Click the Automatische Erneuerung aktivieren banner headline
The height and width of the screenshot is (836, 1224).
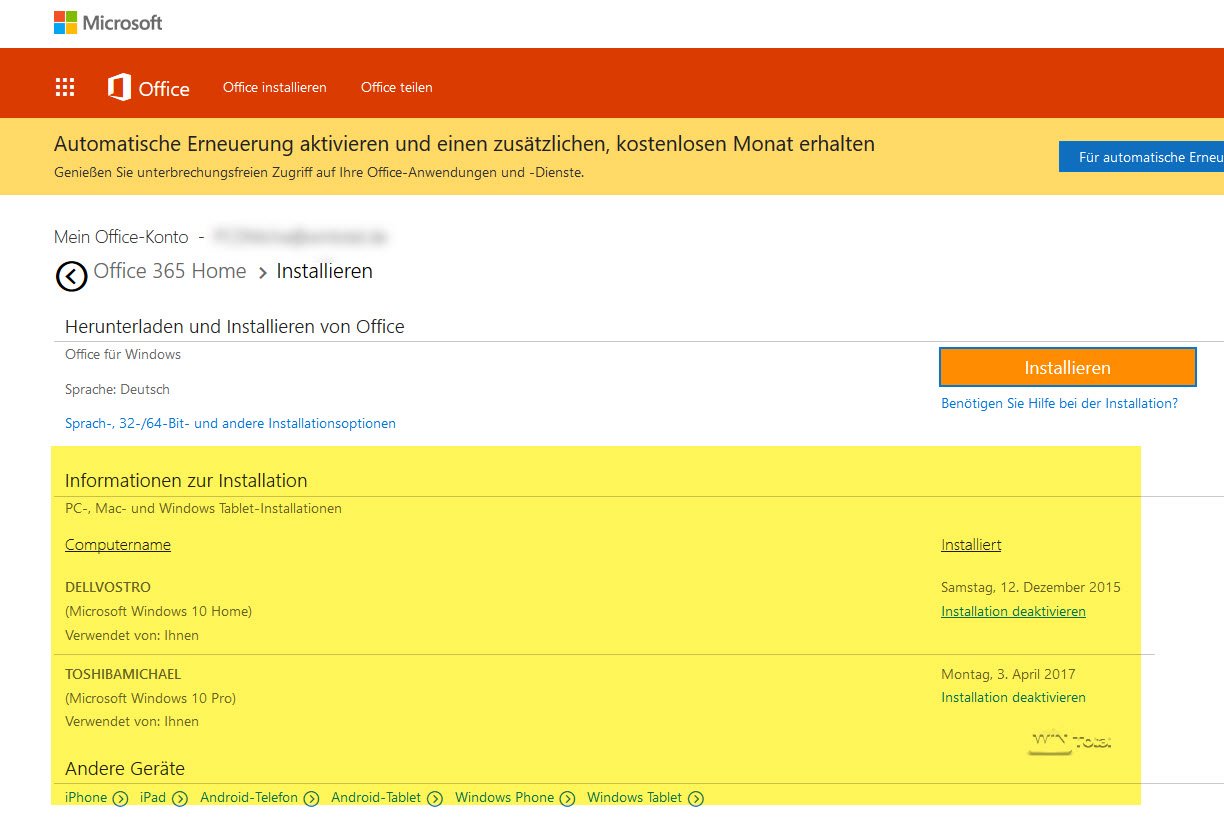(464, 144)
